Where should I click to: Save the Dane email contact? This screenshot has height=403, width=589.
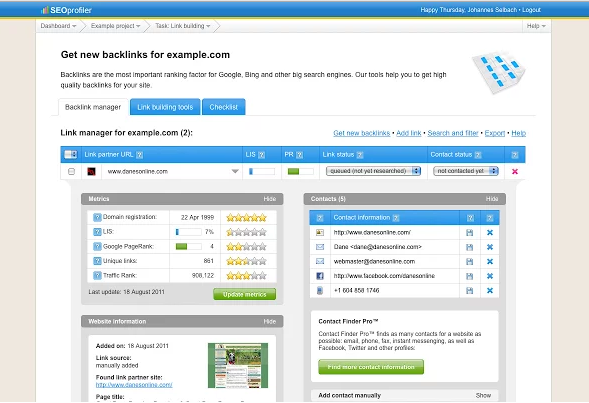(470, 247)
